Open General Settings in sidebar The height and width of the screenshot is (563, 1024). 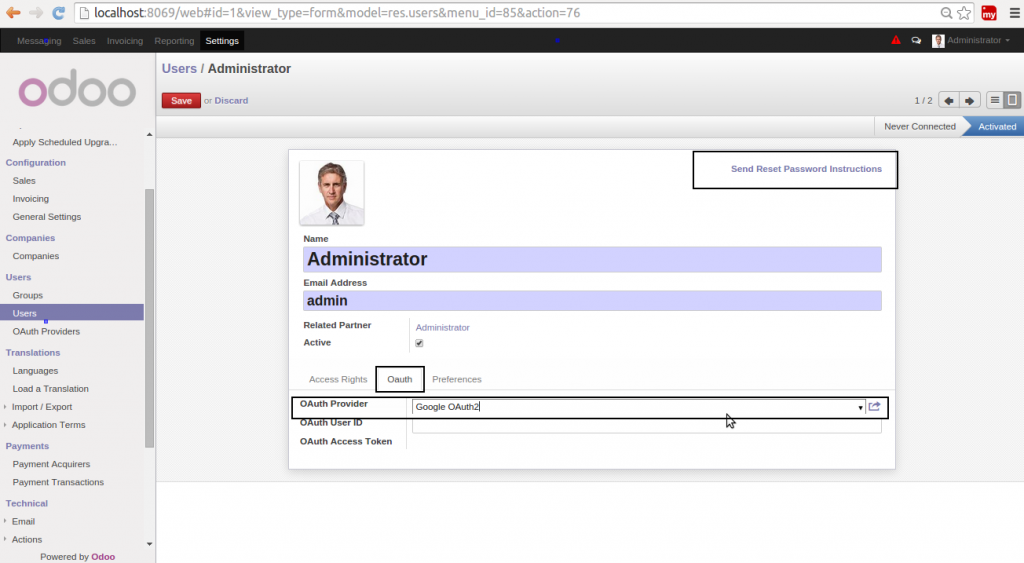click(47, 217)
